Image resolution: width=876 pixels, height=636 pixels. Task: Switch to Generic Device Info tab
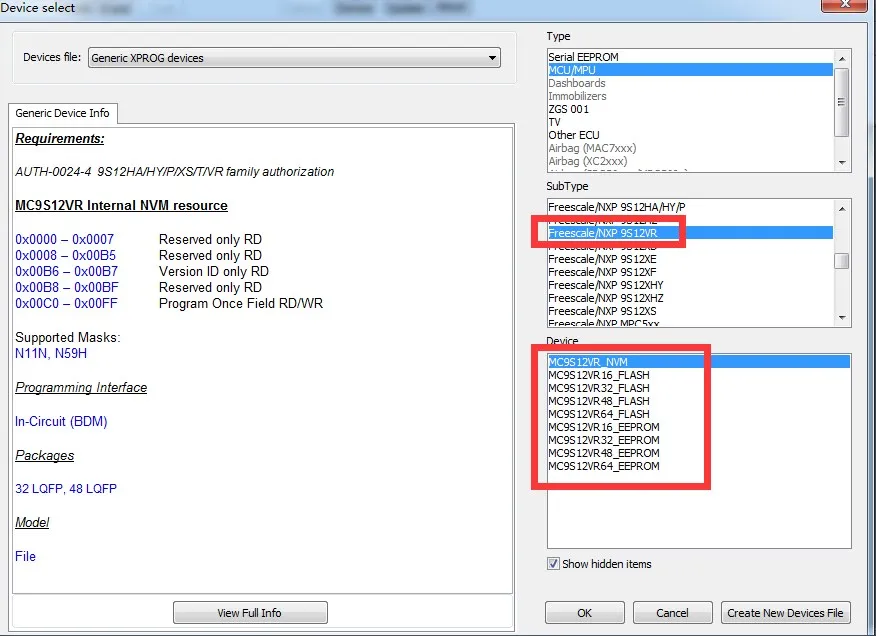click(x=63, y=113)
